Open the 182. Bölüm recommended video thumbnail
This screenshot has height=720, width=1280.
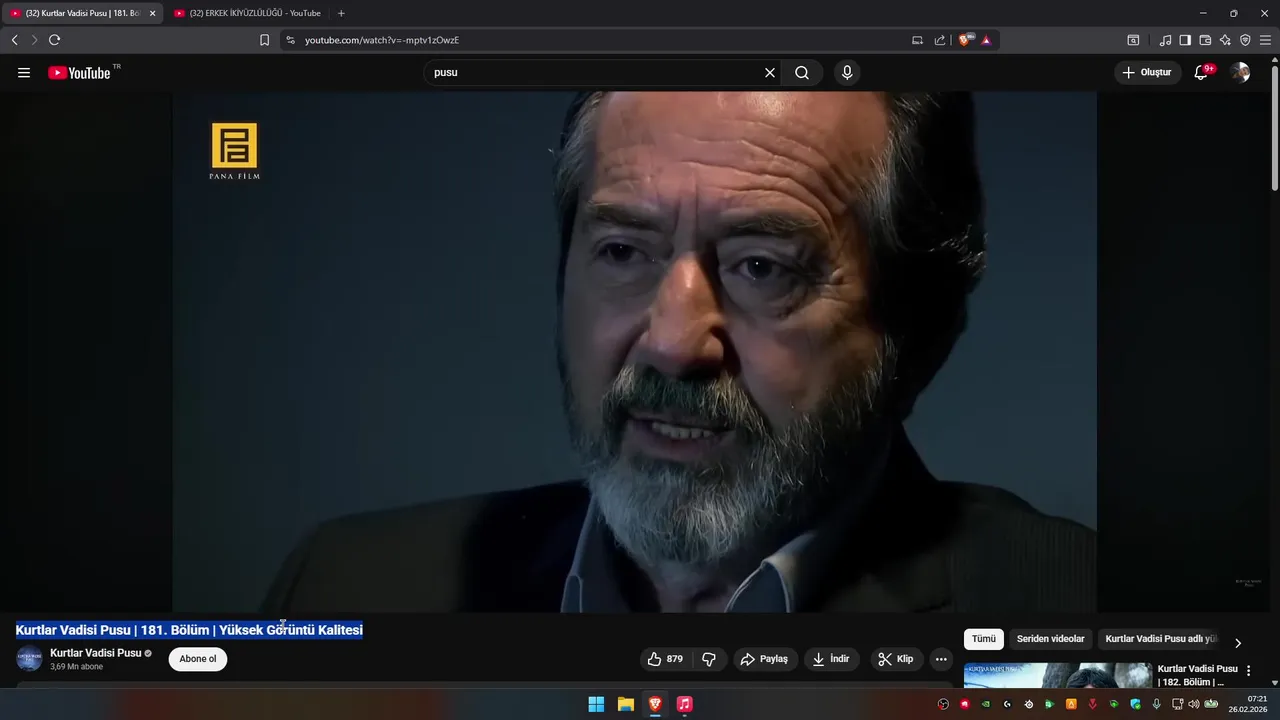pyautogui.click(x=1057, y=675)
